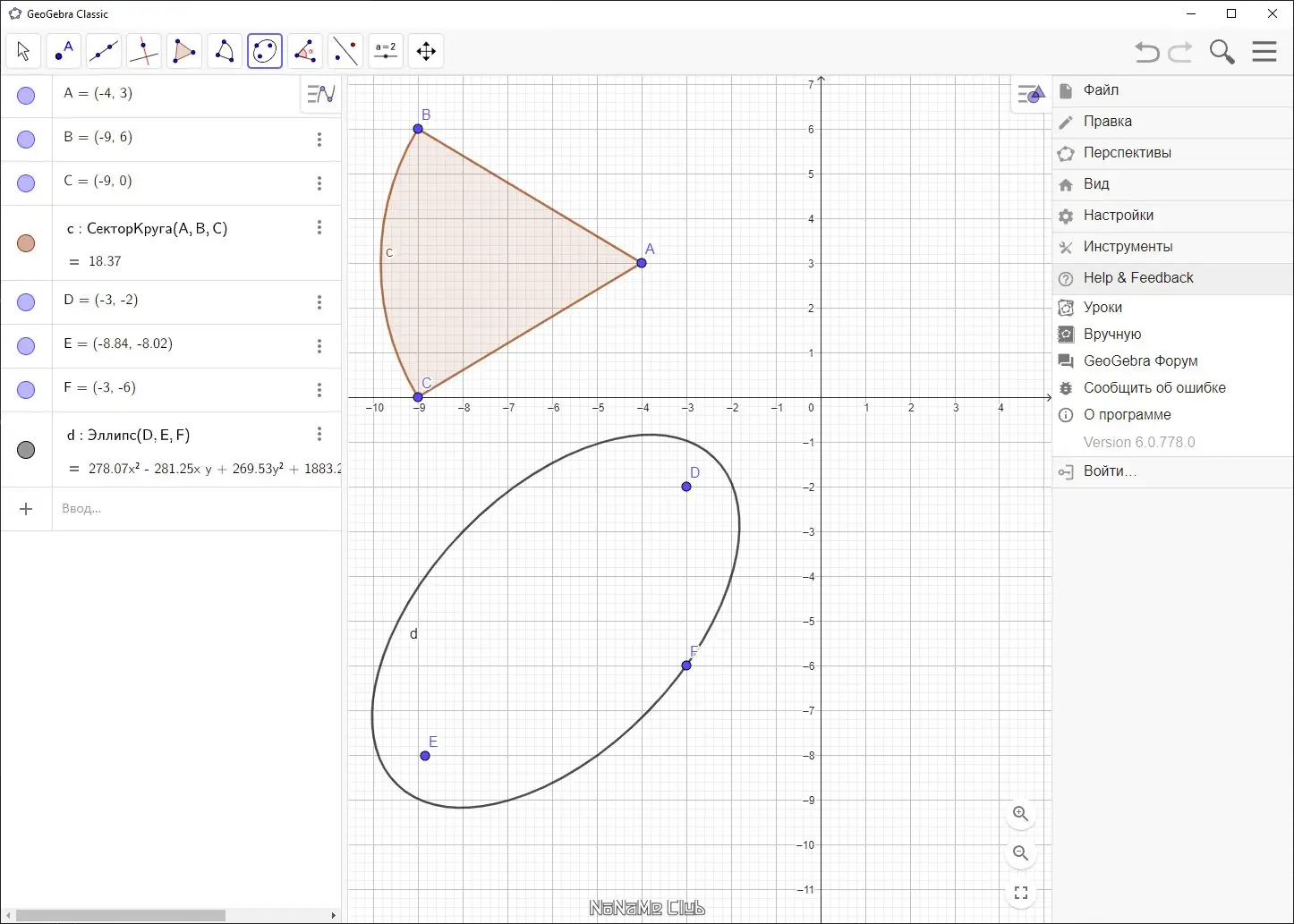The width and height of the screenshot is (1294, 924).
Task: Switch graphics view to fullscreen
Action: [x=1021, y=893]
